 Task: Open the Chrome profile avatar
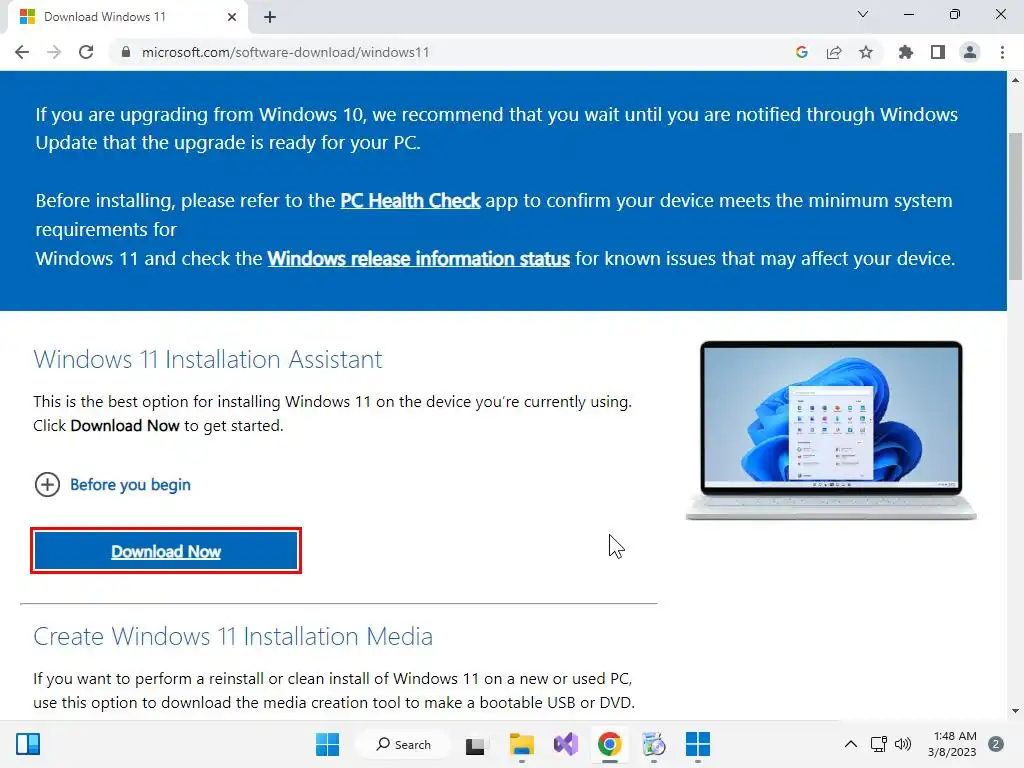click(x=970, y=52)
